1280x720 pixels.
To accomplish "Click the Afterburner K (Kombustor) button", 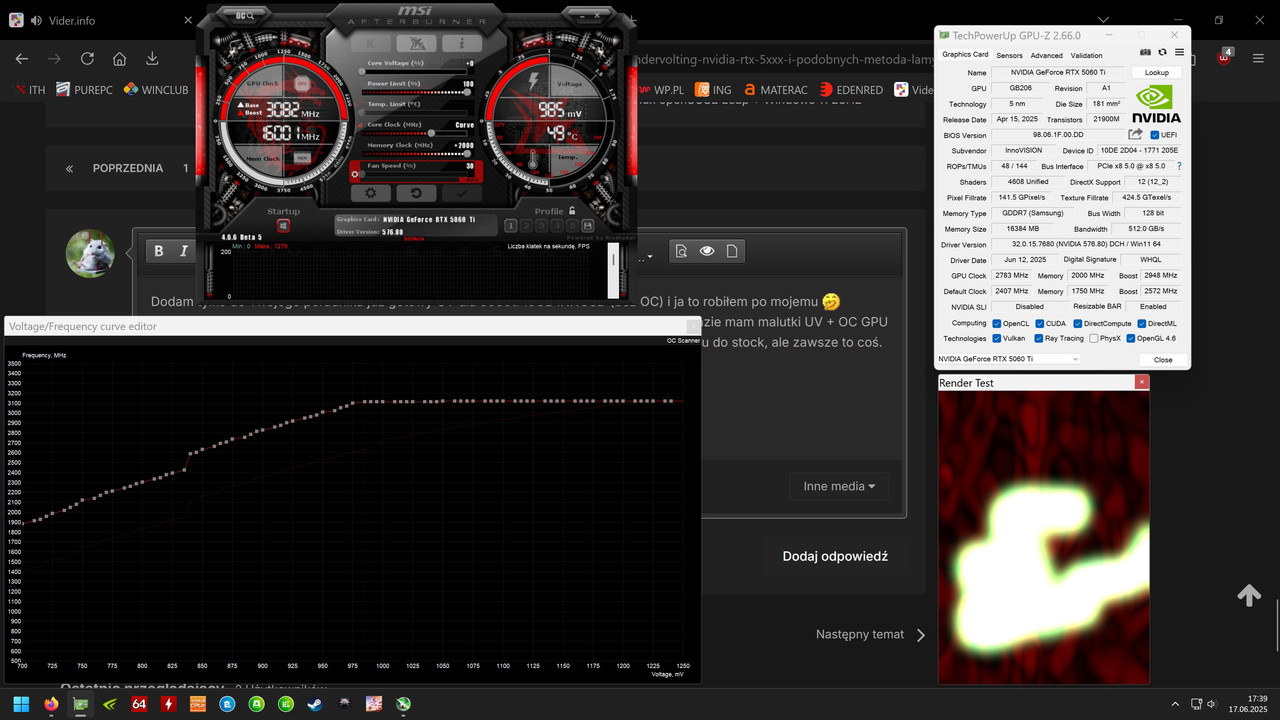I will (x=371, y=43).
